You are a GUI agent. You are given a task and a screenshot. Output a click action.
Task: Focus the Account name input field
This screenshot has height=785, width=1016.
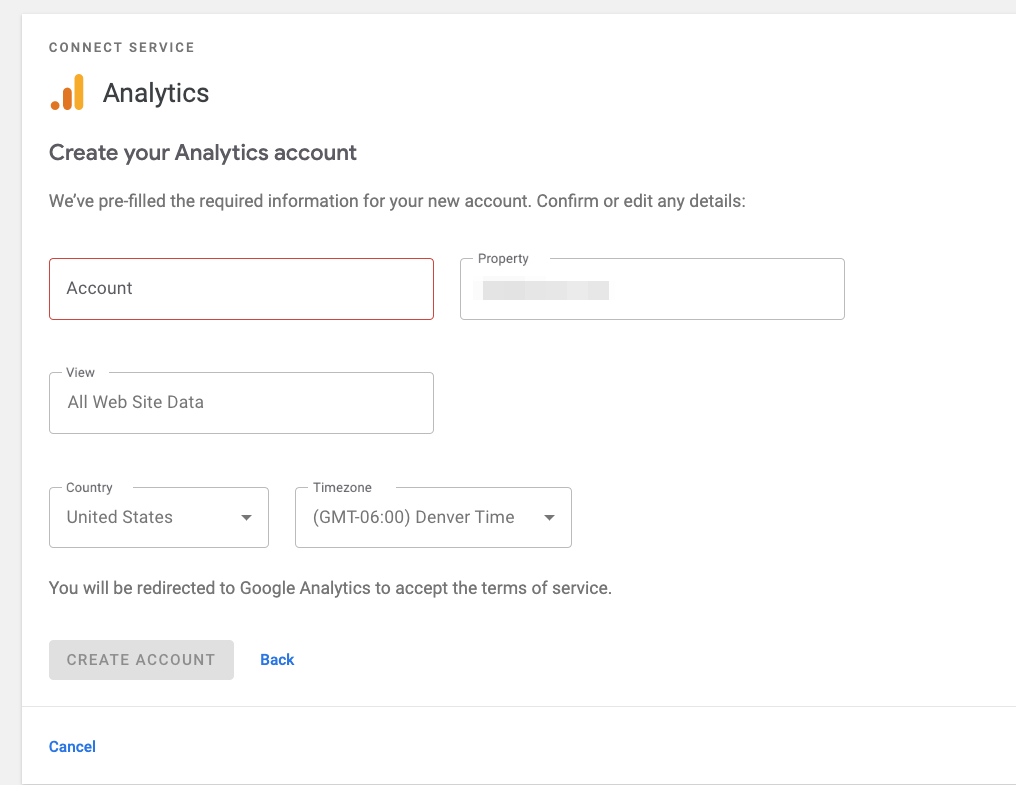click(x=241, y=289)
